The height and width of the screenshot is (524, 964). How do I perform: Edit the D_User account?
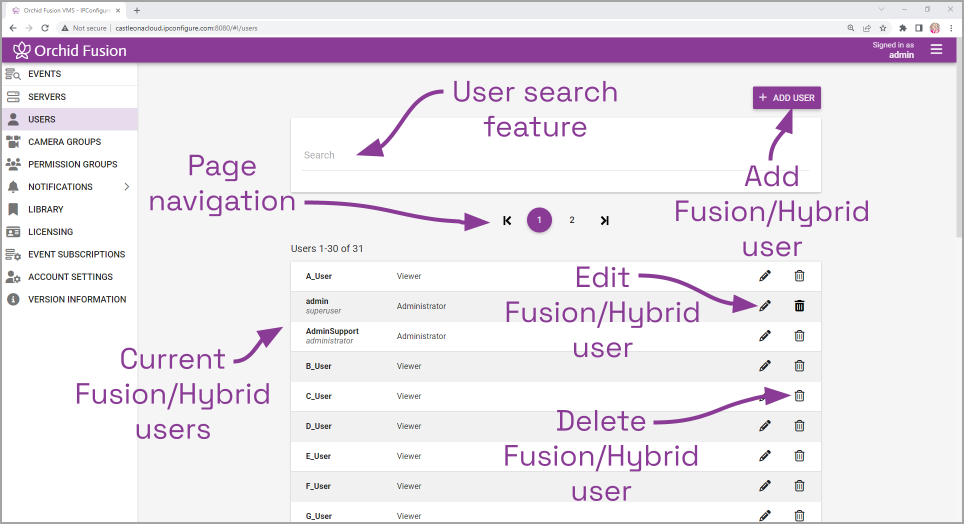click(765, 426)
